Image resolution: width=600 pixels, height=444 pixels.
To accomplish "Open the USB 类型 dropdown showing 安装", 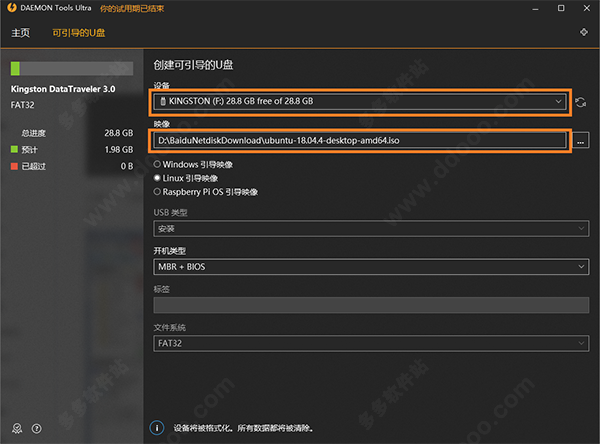I will coord(371,229).
